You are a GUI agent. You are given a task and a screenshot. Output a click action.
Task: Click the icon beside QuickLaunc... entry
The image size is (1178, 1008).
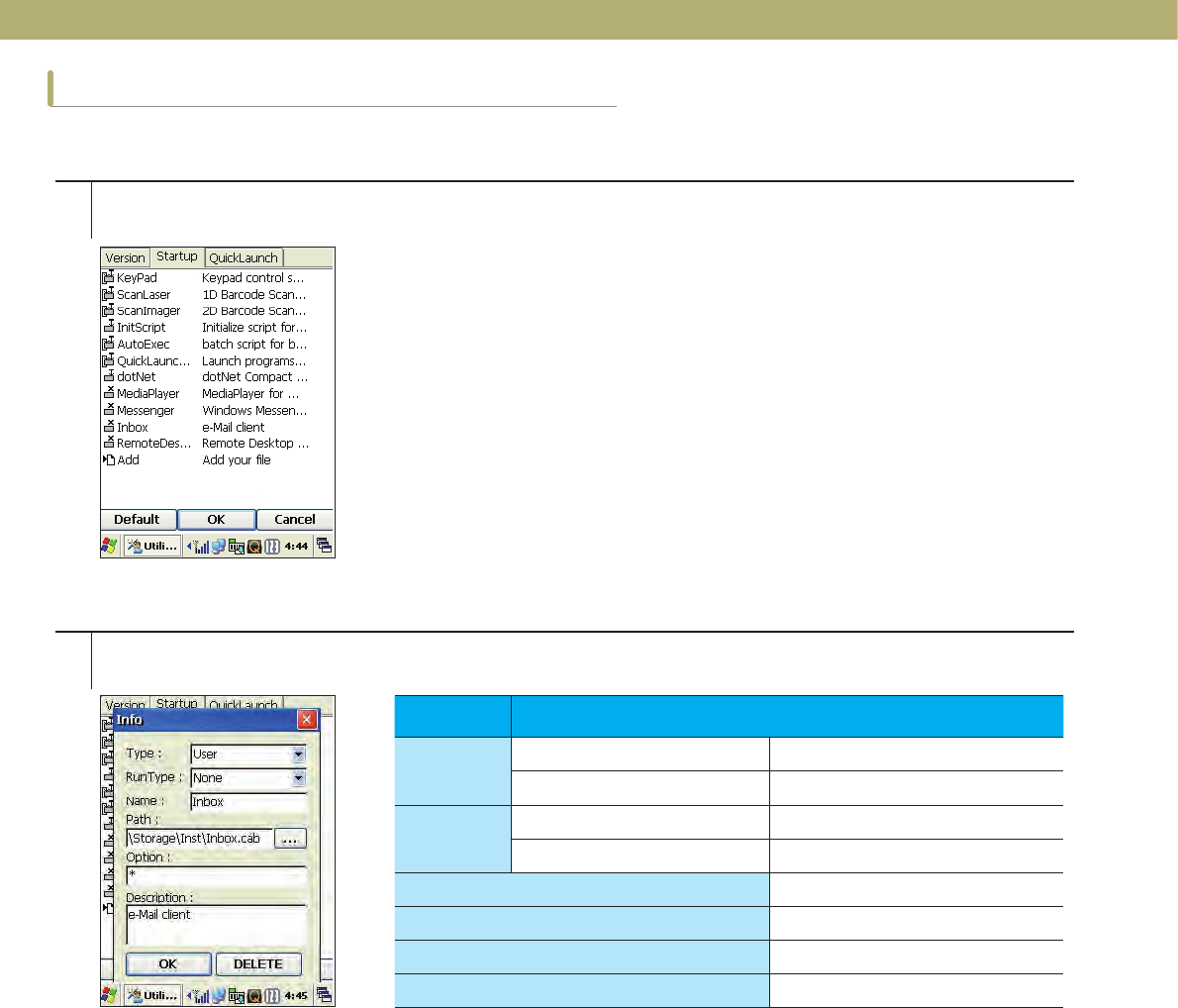click(x=108, y=360)
